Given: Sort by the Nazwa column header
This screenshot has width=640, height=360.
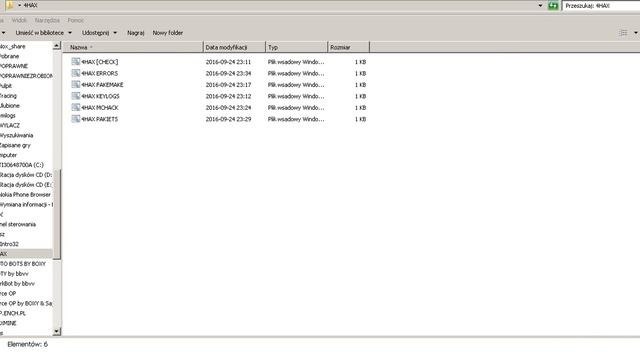Looking at the screenshot, I should tap(133, 47).
